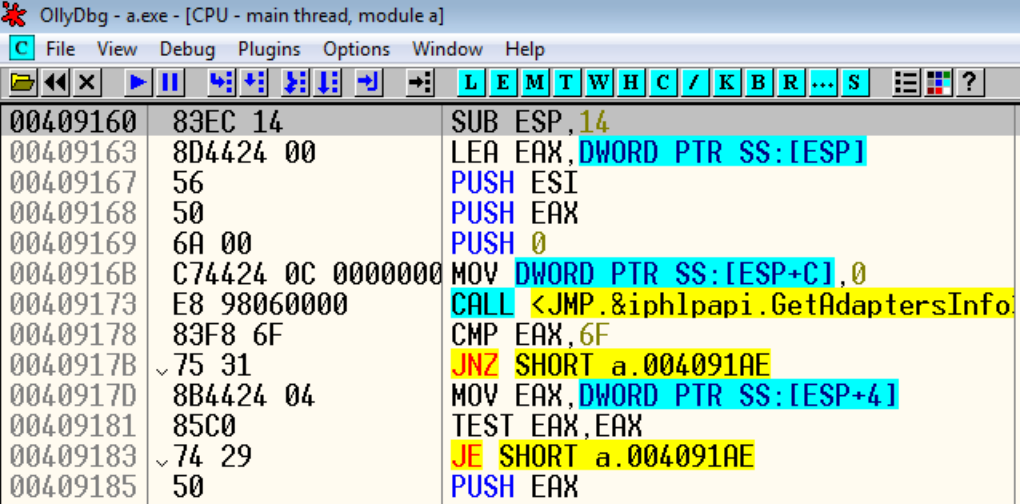The image size is (1020, 504).
Task: Open the Options menu
Action: pyautogui.click(x=356, y=49)
